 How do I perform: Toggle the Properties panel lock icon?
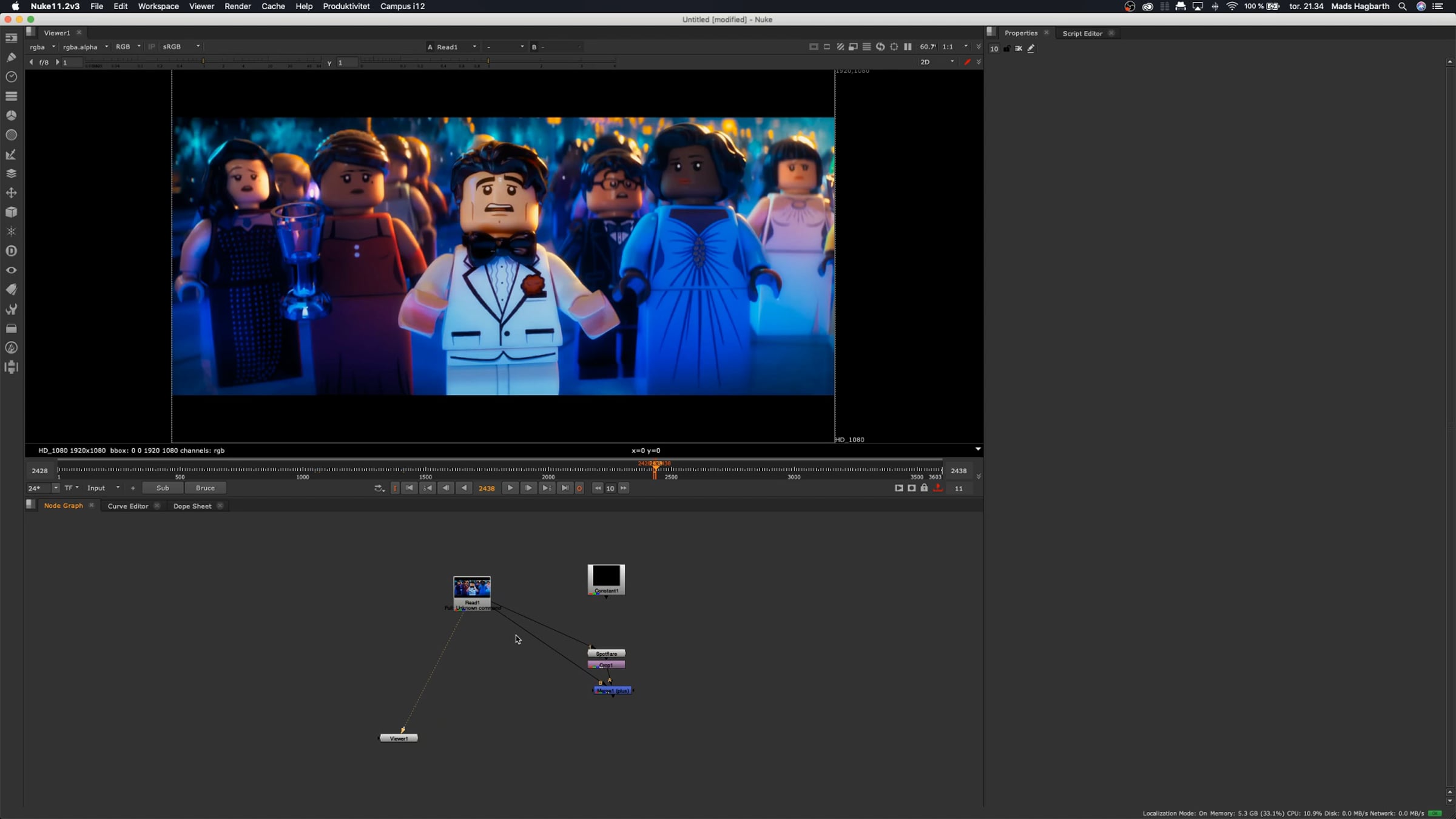(1007, 49)
